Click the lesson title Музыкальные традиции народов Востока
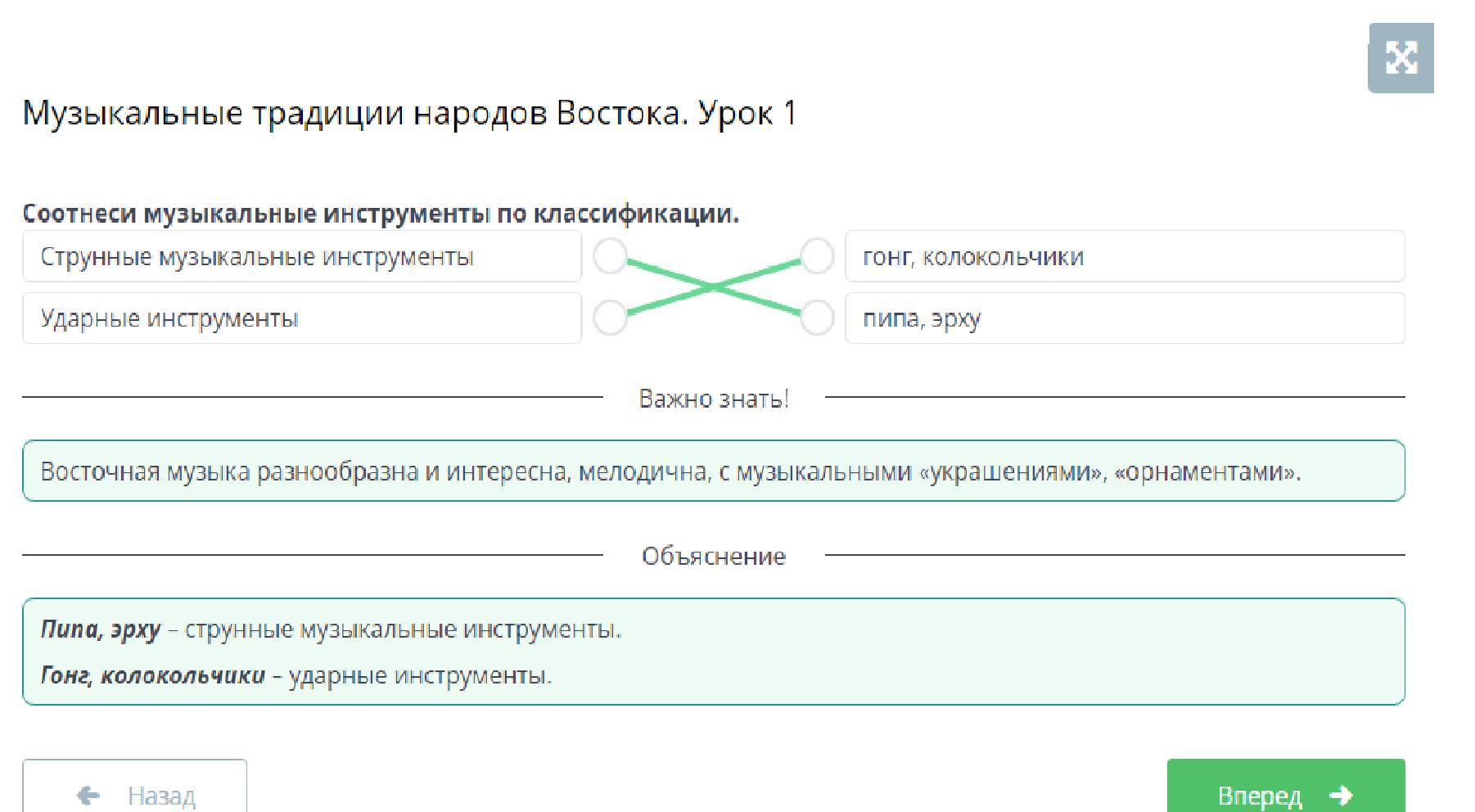The height and width of the screenshot is (812, 1475). coord(409,113)
